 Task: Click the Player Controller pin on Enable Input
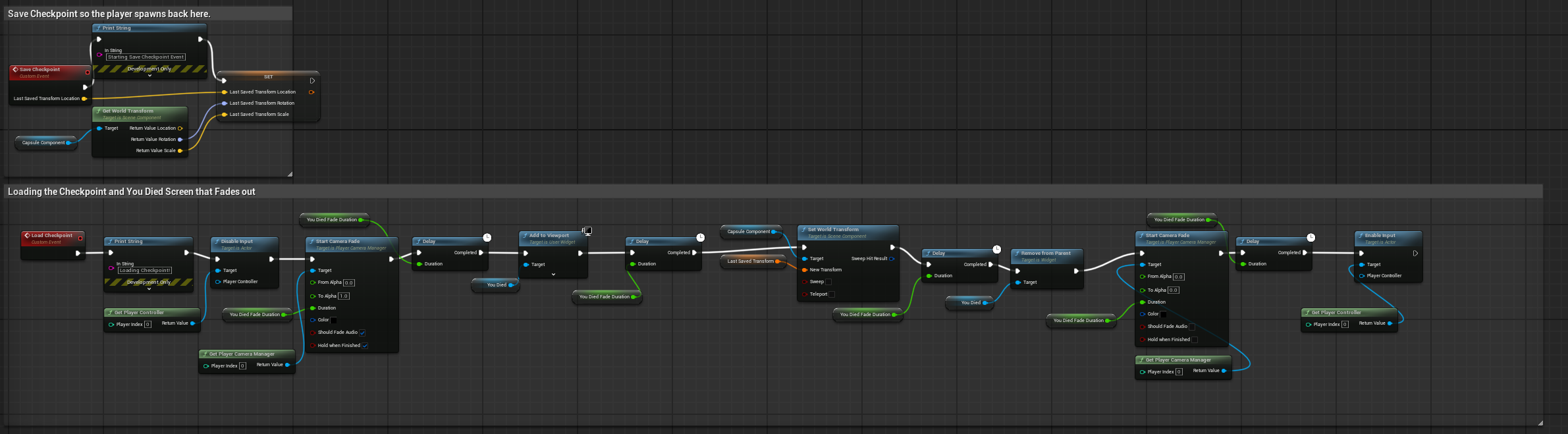coord(1362,276)
